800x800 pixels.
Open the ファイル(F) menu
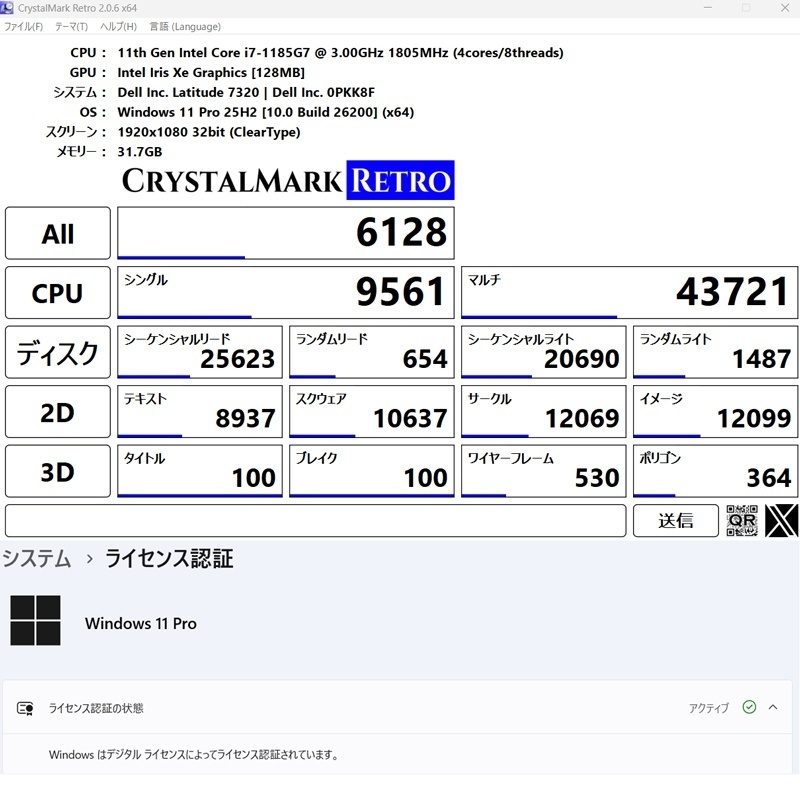pos(23,27)
